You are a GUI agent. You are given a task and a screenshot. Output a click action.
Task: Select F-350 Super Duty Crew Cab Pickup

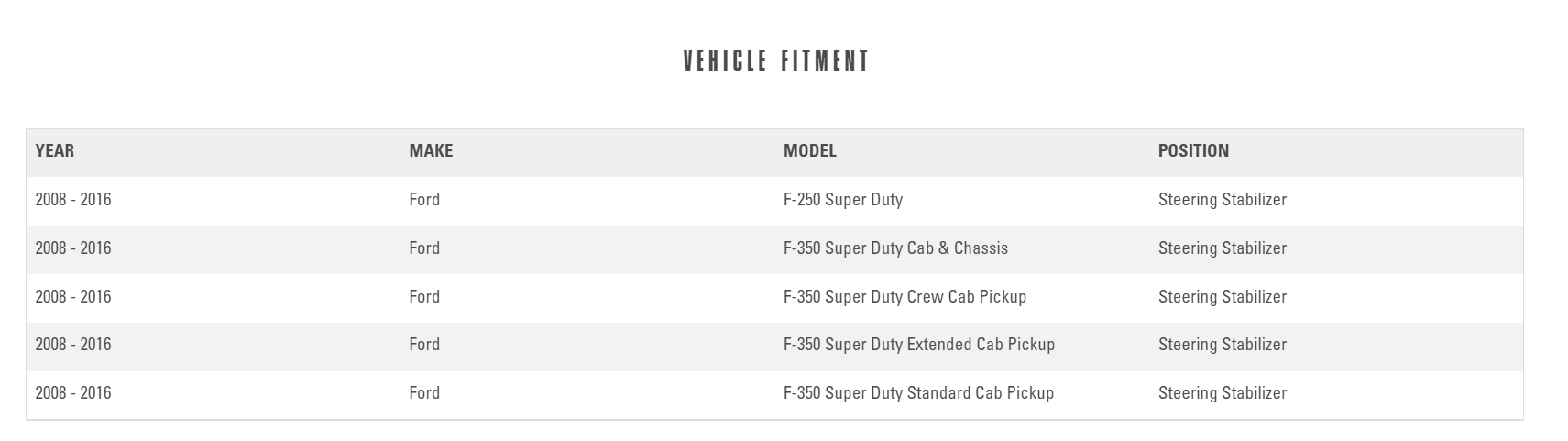pos(904,297)
